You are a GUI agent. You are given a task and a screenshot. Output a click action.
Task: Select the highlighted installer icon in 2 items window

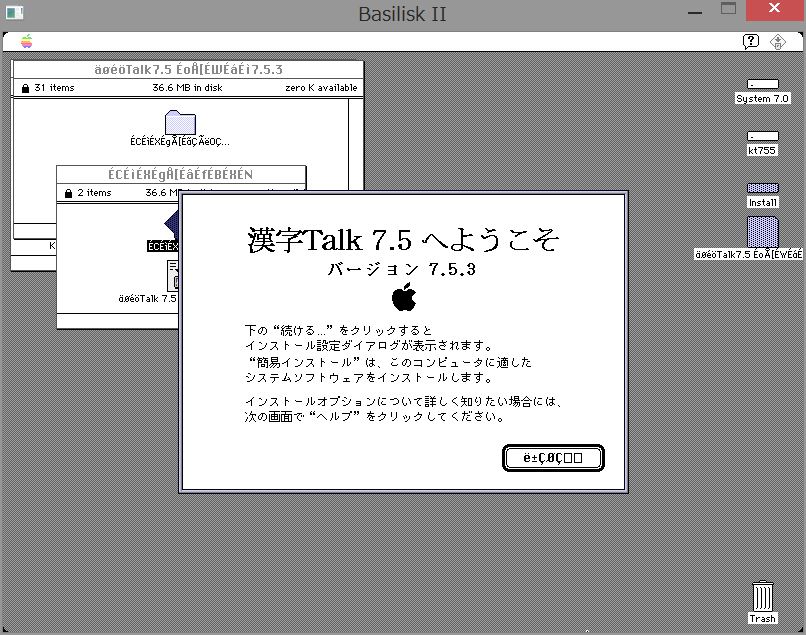coord(171,224)
